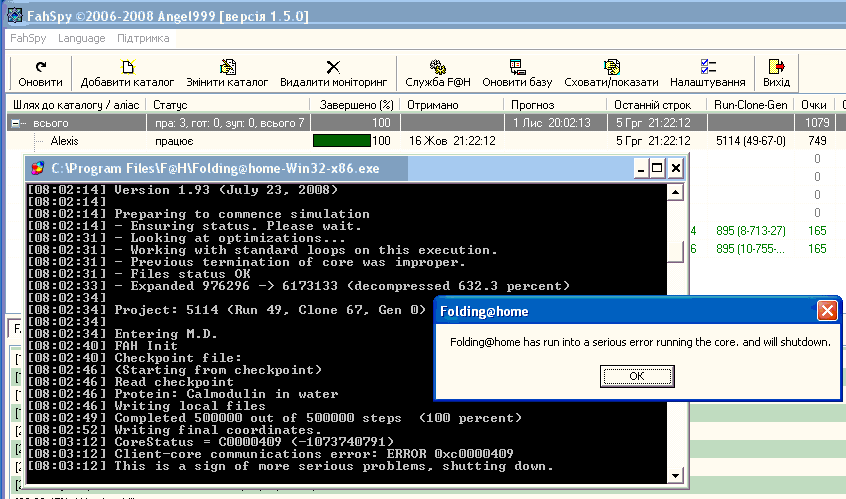The image size is (846, 499).
Task: Click the '16 Жов 21:22:12' cell
Action: coord(452,141)
